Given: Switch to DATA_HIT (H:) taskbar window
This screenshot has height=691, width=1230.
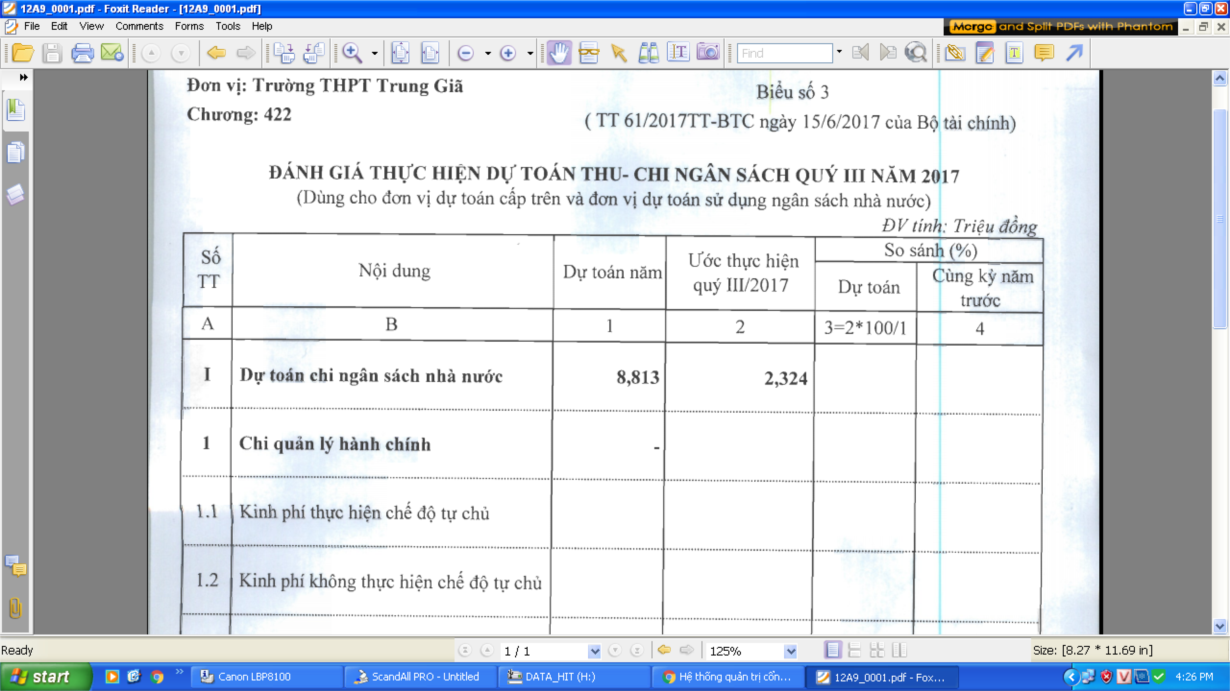Looking at the screenshot, I should pyautogui.click(x=572, y=677).
